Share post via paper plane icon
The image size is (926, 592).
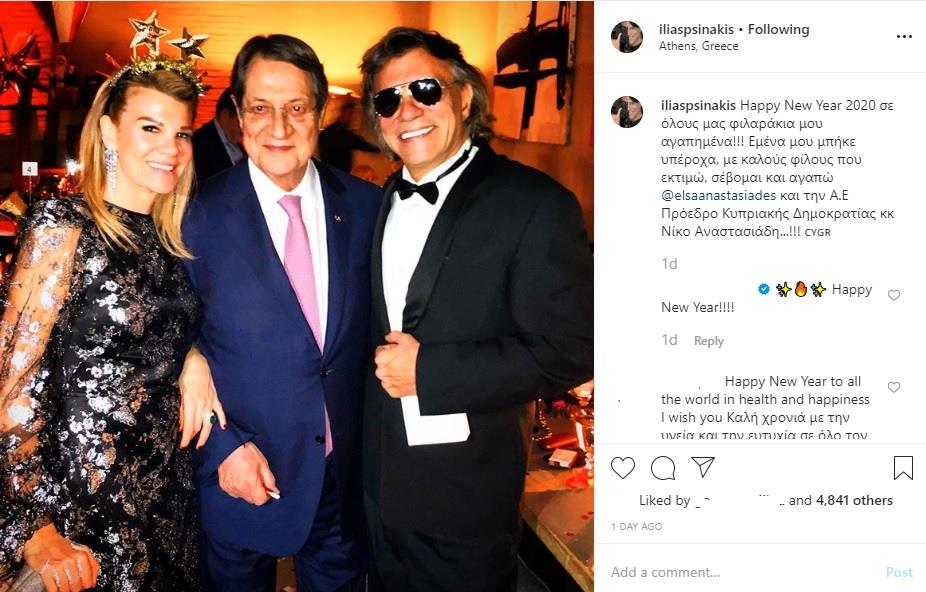click(703, 467)
